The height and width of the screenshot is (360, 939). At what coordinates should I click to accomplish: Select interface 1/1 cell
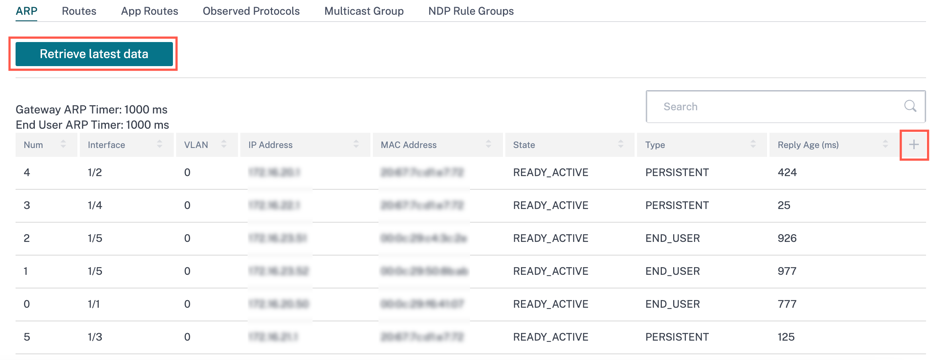pos(95,304)
